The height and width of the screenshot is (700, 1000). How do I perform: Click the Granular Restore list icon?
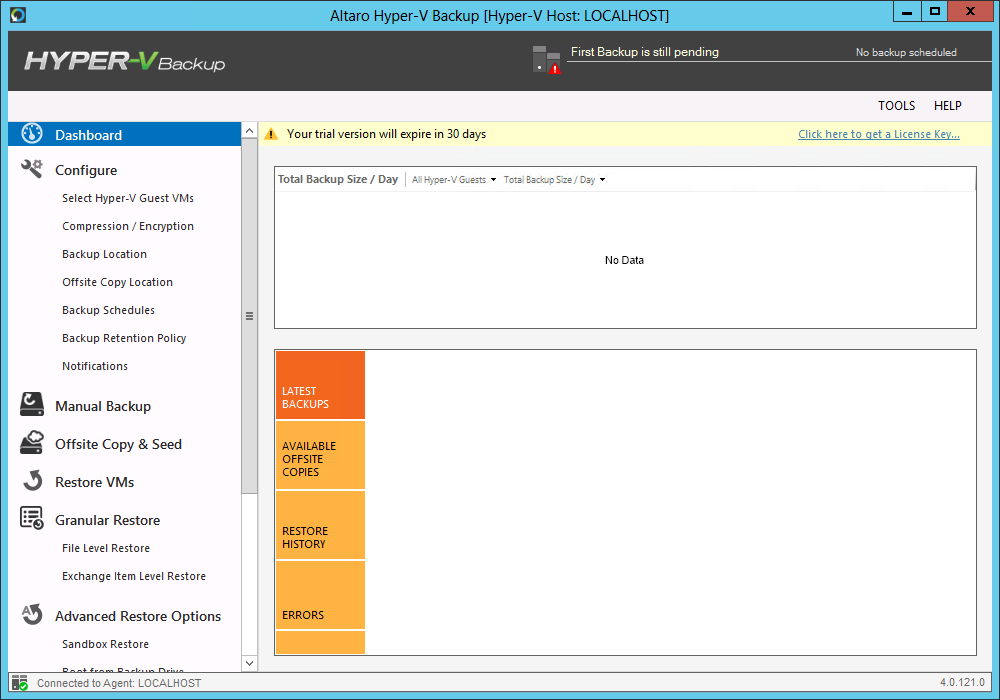(32, 518)
